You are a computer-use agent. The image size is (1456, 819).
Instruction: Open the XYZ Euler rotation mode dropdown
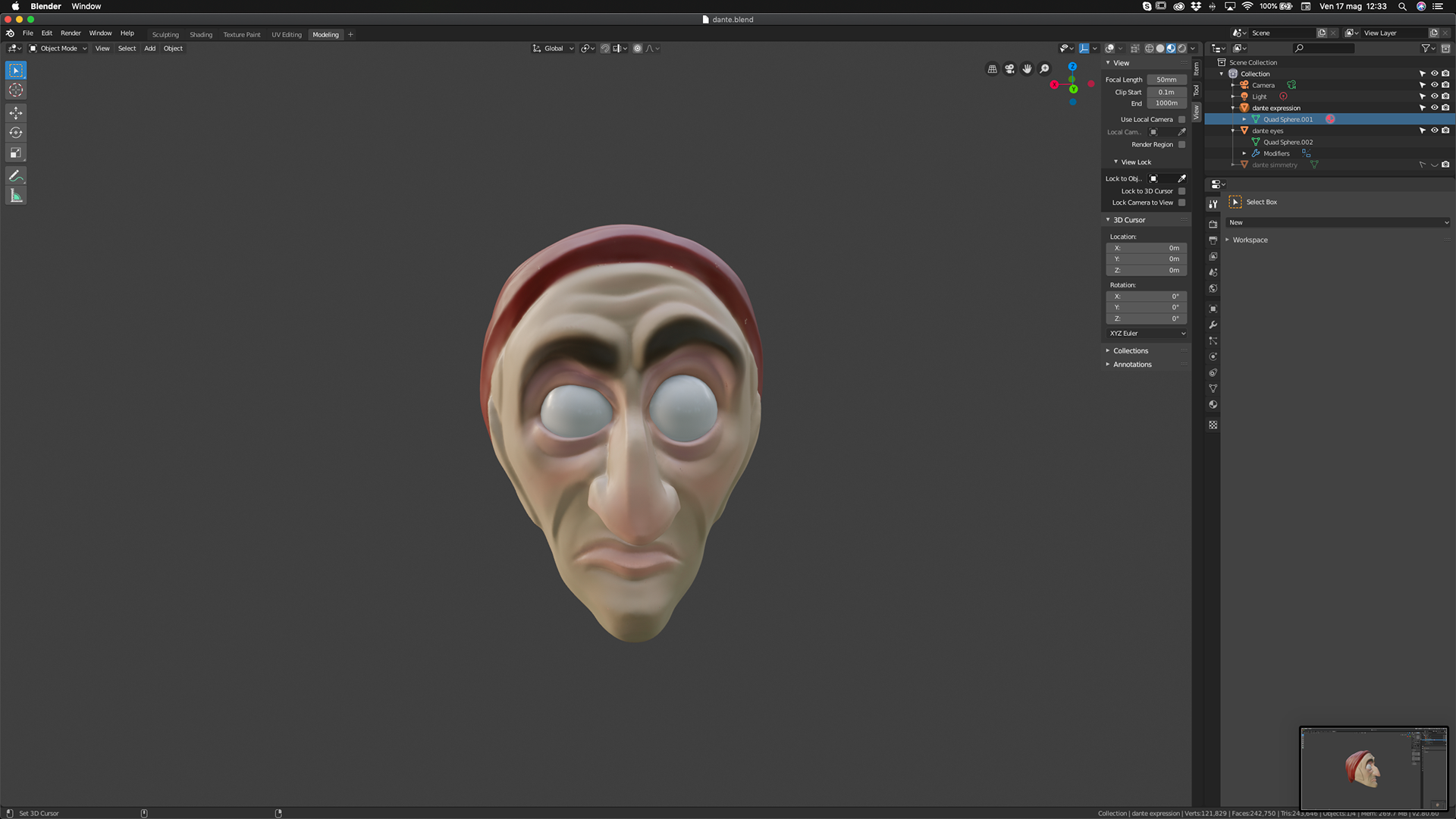1147,334
